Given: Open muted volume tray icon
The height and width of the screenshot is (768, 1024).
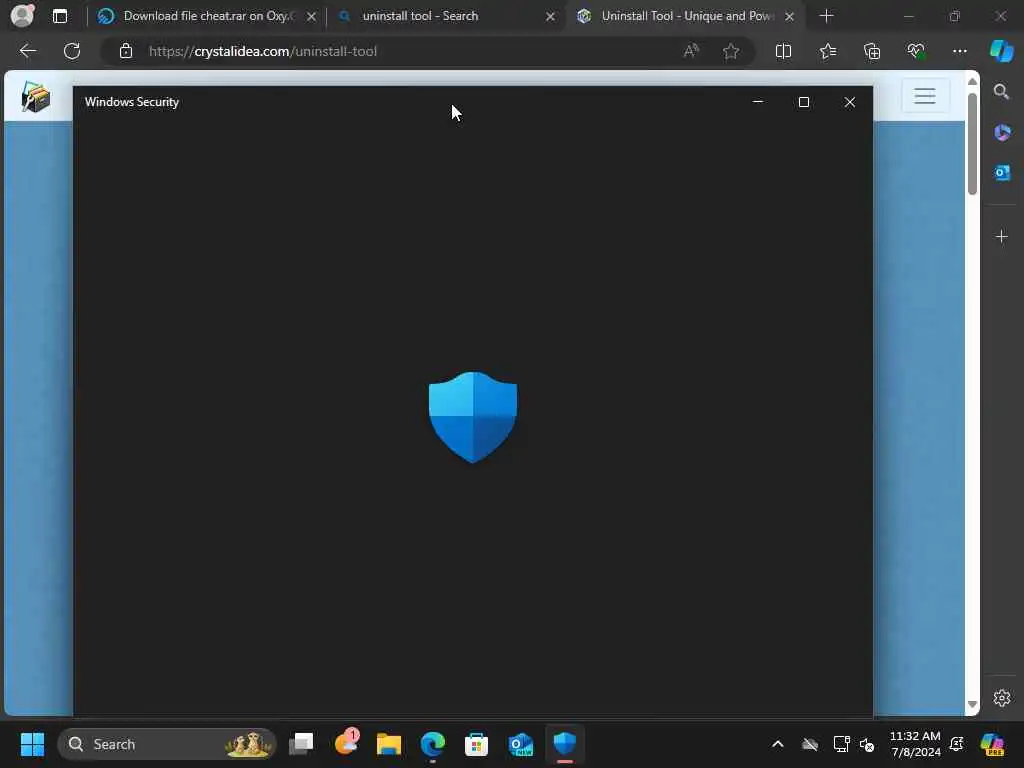Looking at the screenshot, I should pos(867,744).
